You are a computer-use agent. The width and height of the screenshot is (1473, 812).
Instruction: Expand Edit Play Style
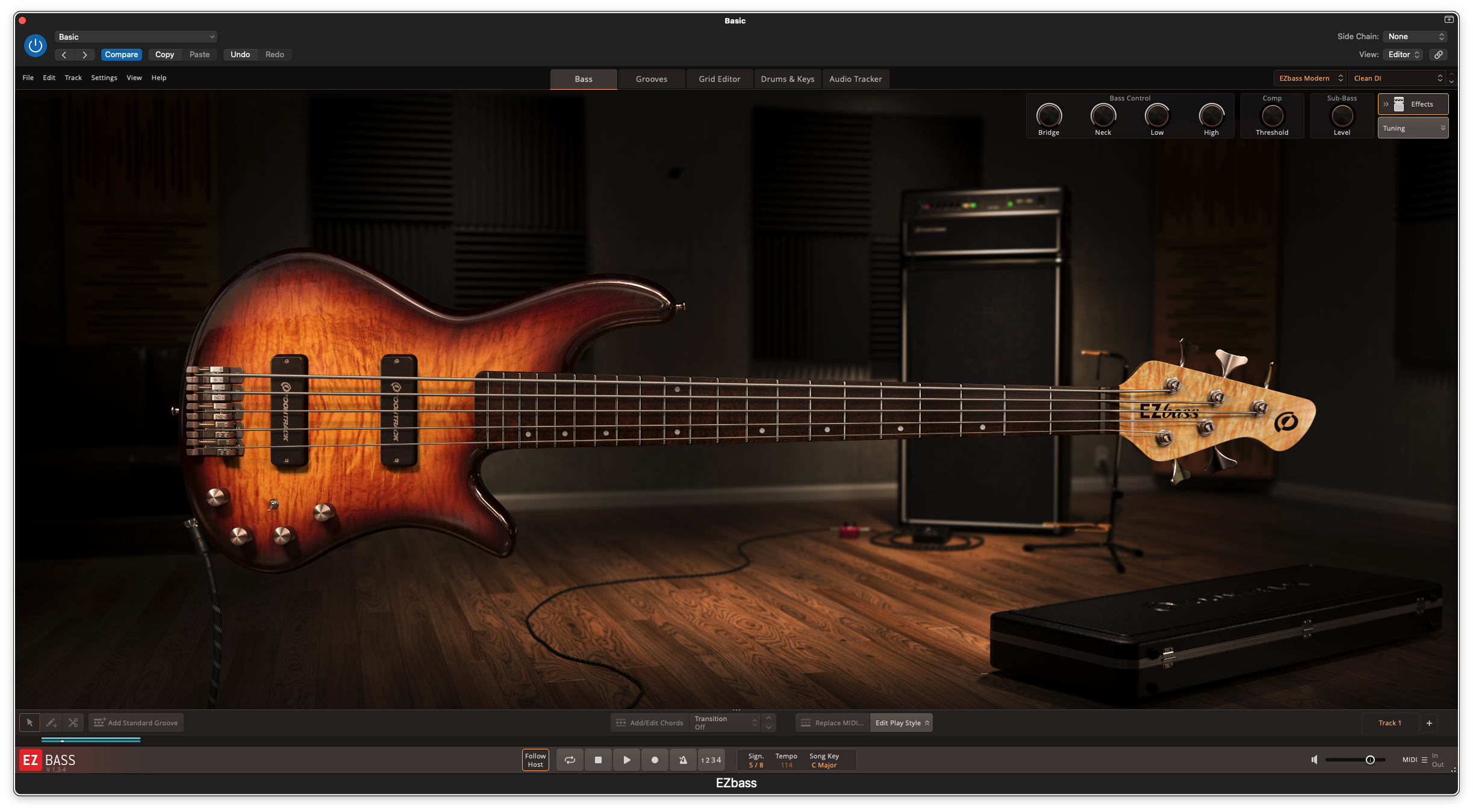[902, 723]
